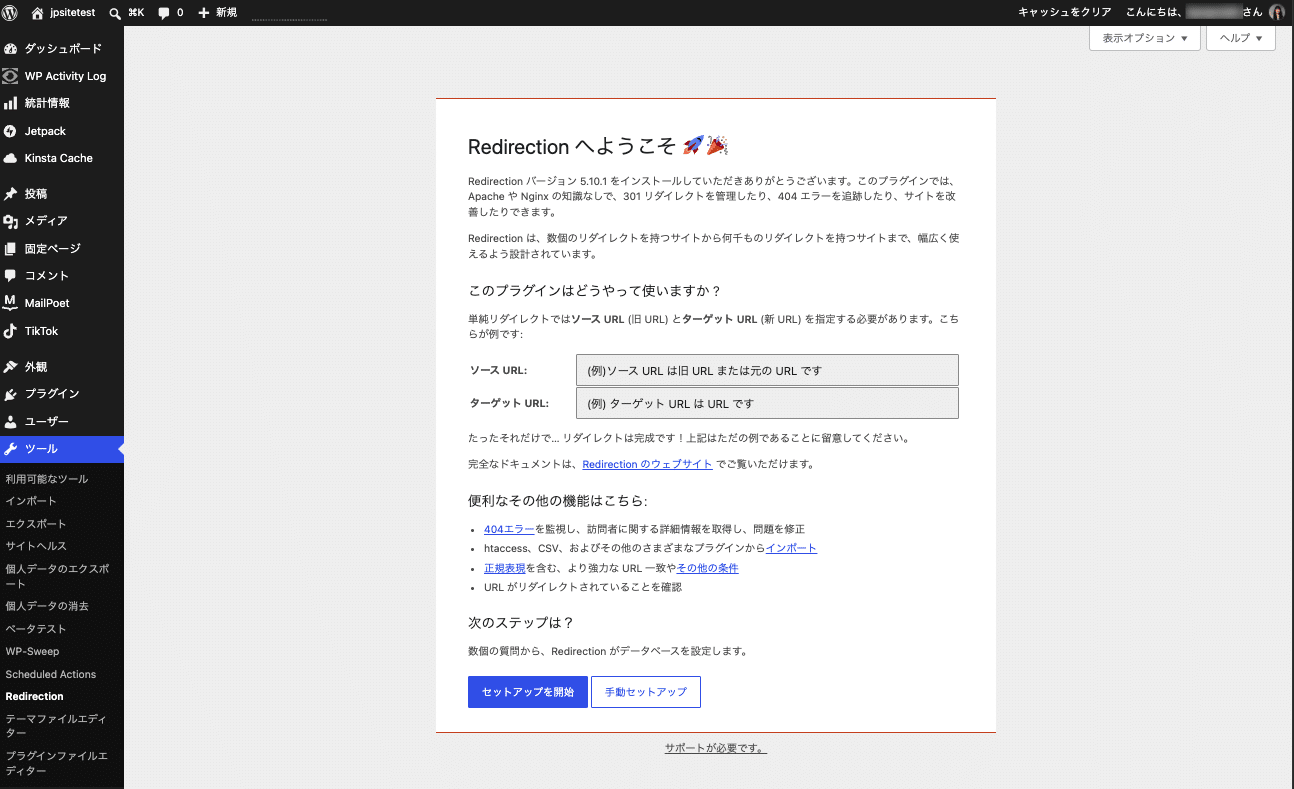Click the plus icon for 新規
1294x789 pixels.
coord(204,13)
